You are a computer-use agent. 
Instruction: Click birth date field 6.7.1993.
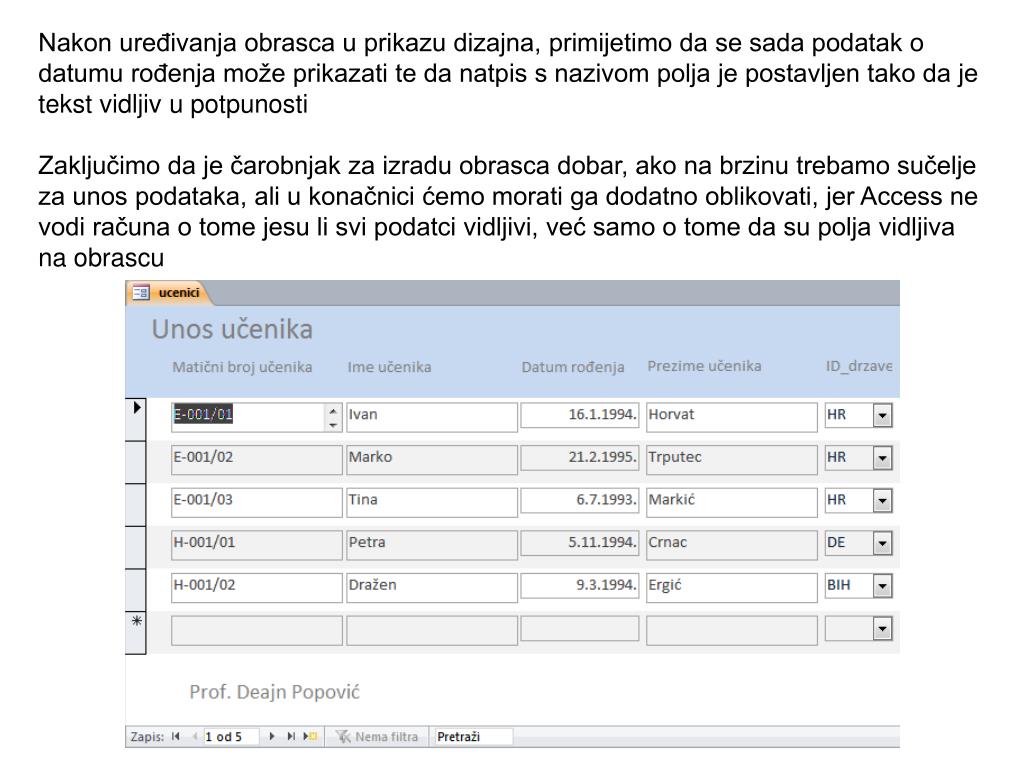click(x=580, y=500)
